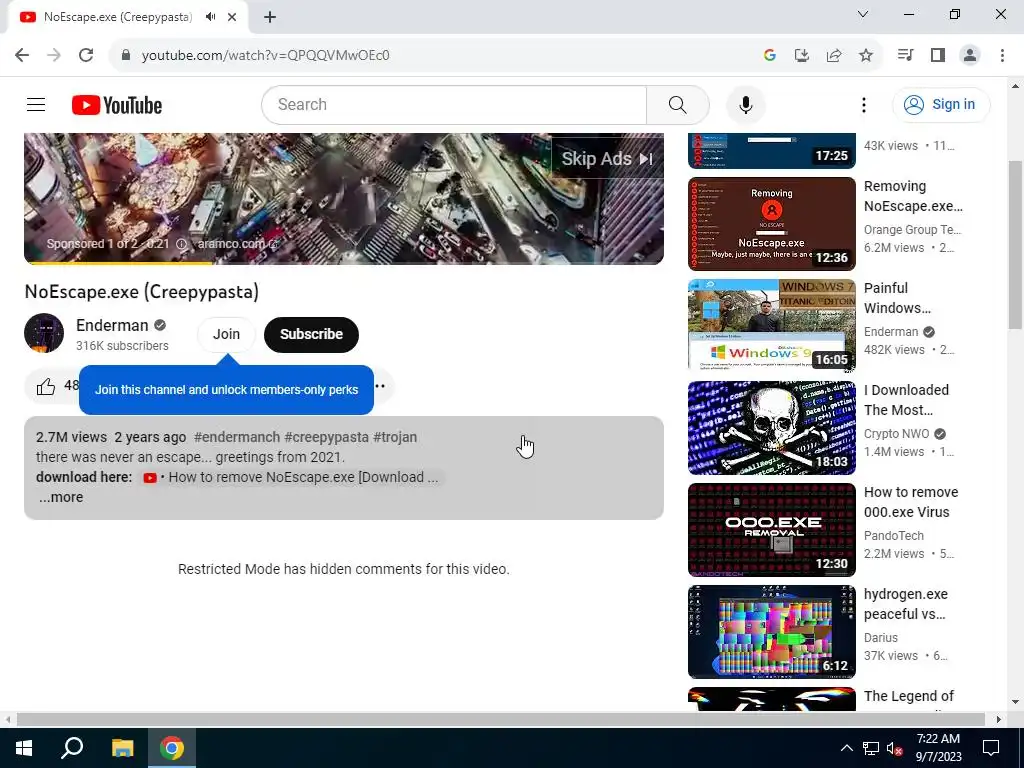Start voice search with the microphone
Image resolution: width=1024 pixels, height=768 pixels.
(745, 104)
